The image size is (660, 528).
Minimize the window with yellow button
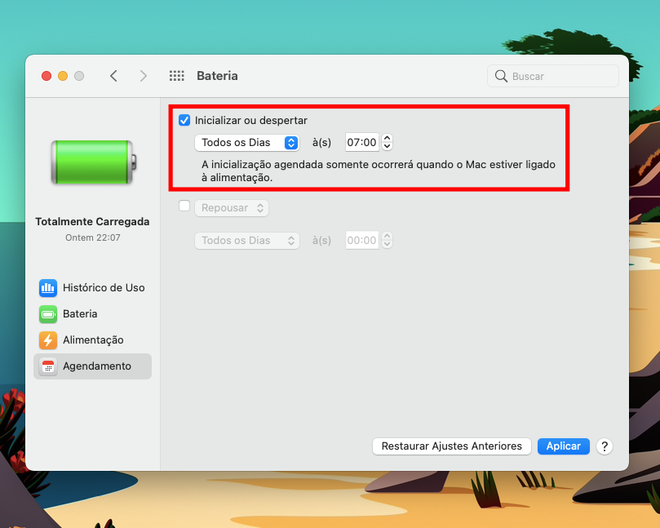[63, 76]
